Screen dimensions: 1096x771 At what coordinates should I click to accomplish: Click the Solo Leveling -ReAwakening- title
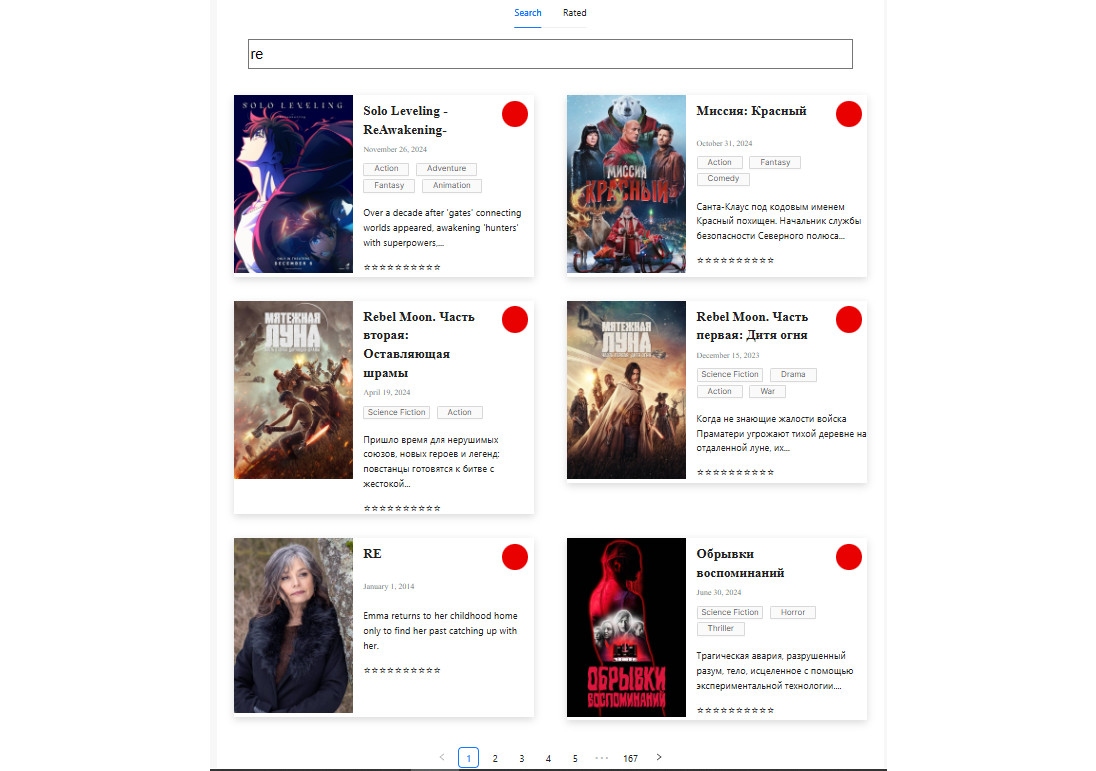(405, 120)
